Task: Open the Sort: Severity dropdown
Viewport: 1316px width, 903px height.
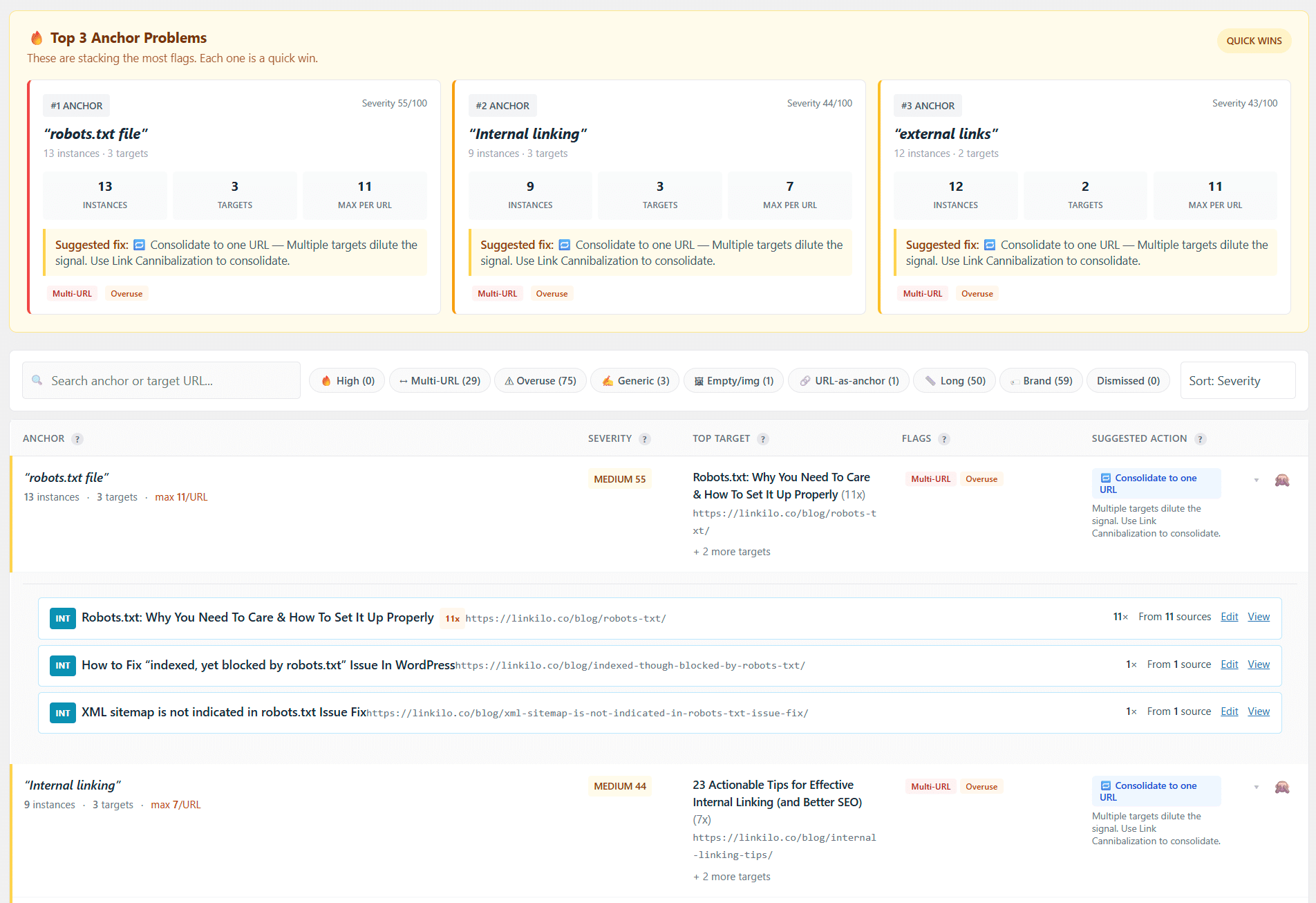Action: click(x=1238, y=381)
